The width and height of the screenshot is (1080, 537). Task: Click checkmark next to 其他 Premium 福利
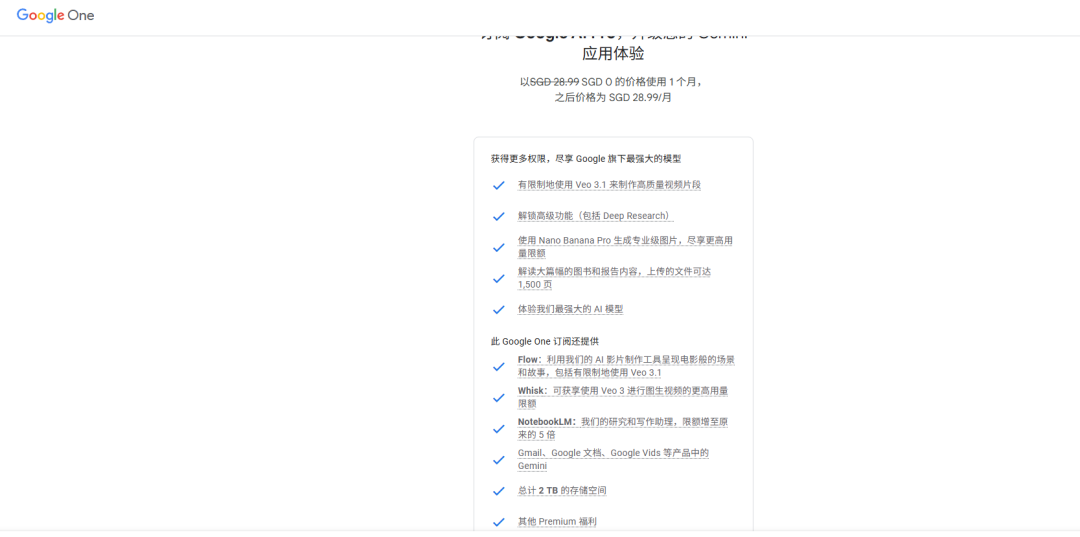pyautogui.click(x=499, y=522)
